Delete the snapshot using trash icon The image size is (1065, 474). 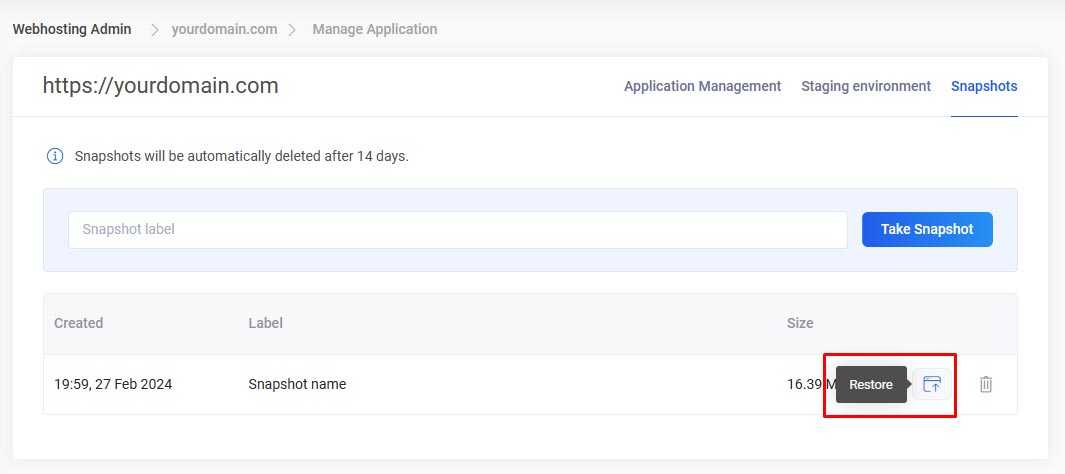[x=986, y=384]
